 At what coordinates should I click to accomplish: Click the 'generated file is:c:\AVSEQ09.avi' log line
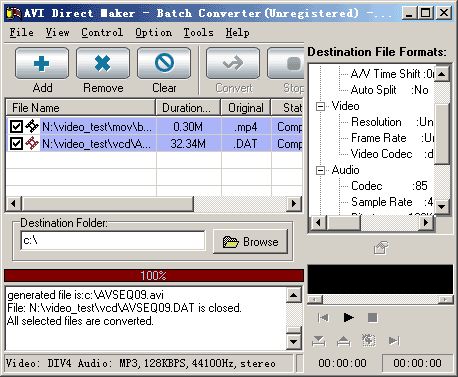pyautogui.click(x=85, y=295)
